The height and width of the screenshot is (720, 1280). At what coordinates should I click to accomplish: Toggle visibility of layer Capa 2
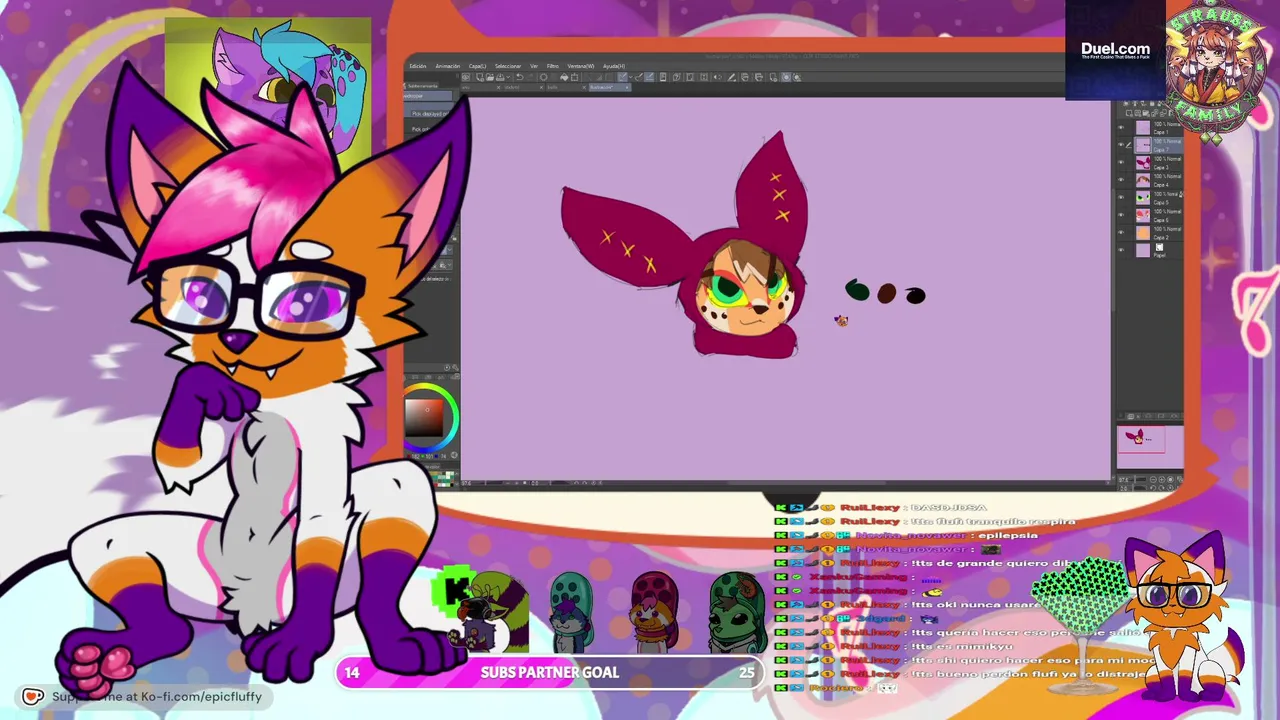tap(1121, 233)
